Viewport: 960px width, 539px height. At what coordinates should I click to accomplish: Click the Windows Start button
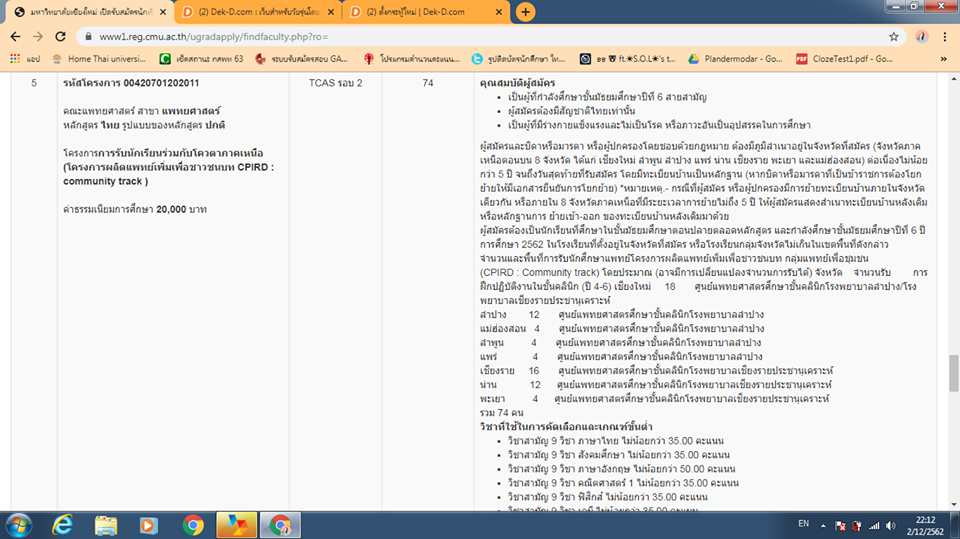pyautogui.click(x=20, y=526)
